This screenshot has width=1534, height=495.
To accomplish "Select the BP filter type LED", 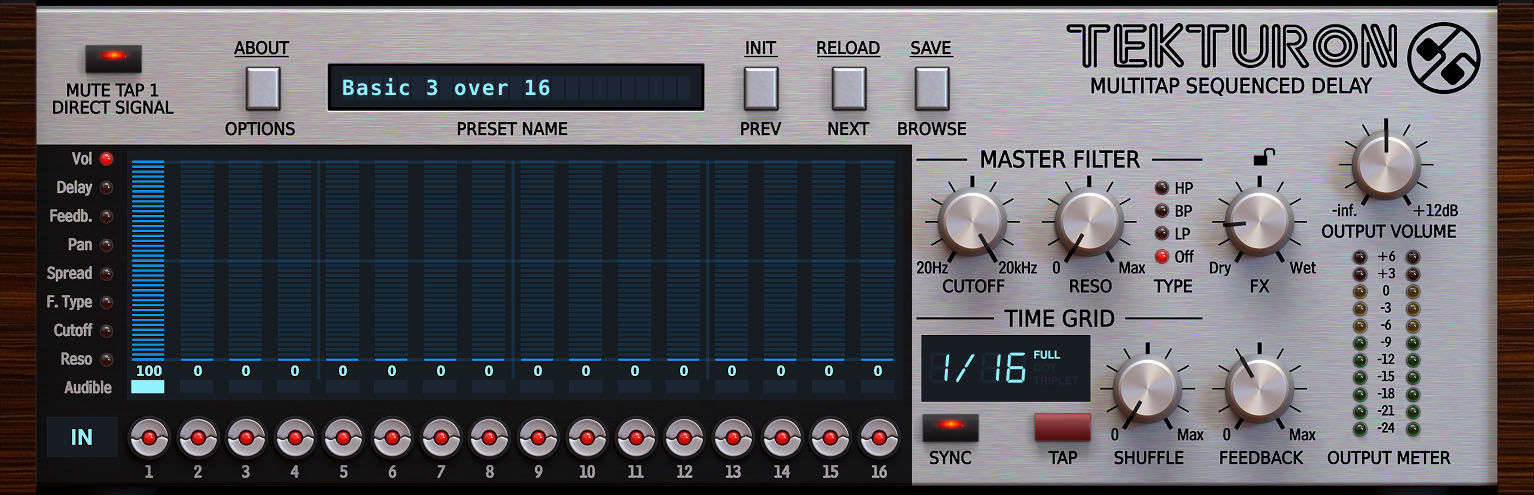I will tap(1162, 210).
